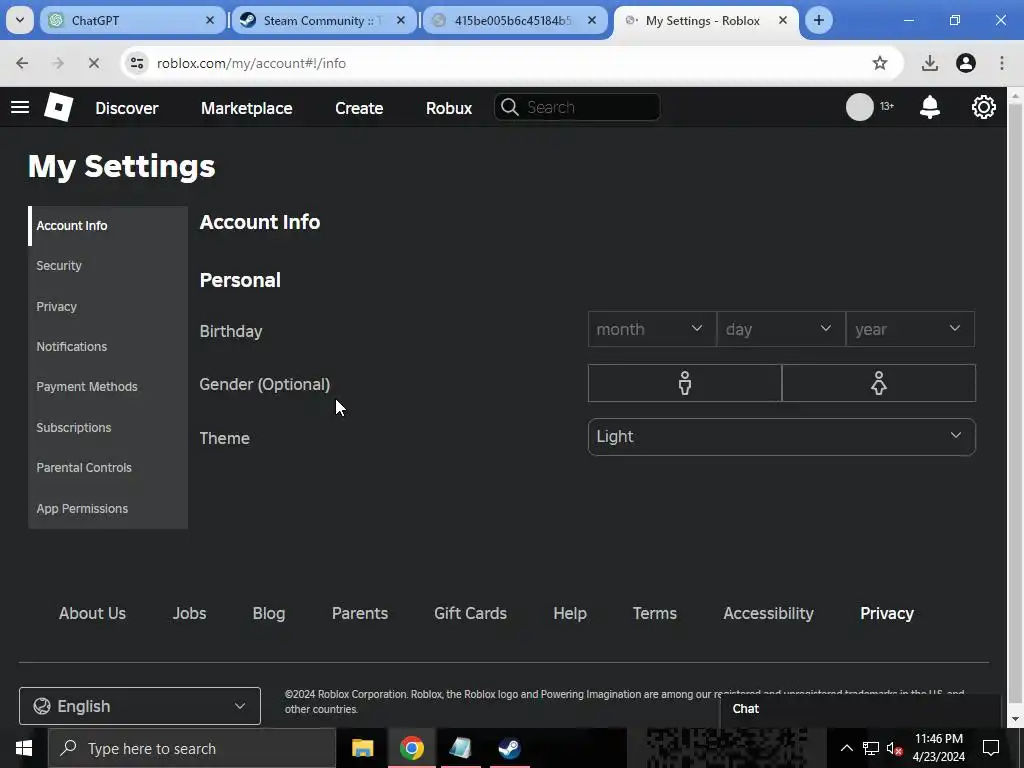The height and width of the screenshot is (768, 1024).
Task: Follow the Jobs footer link
Action: point(189,613)
